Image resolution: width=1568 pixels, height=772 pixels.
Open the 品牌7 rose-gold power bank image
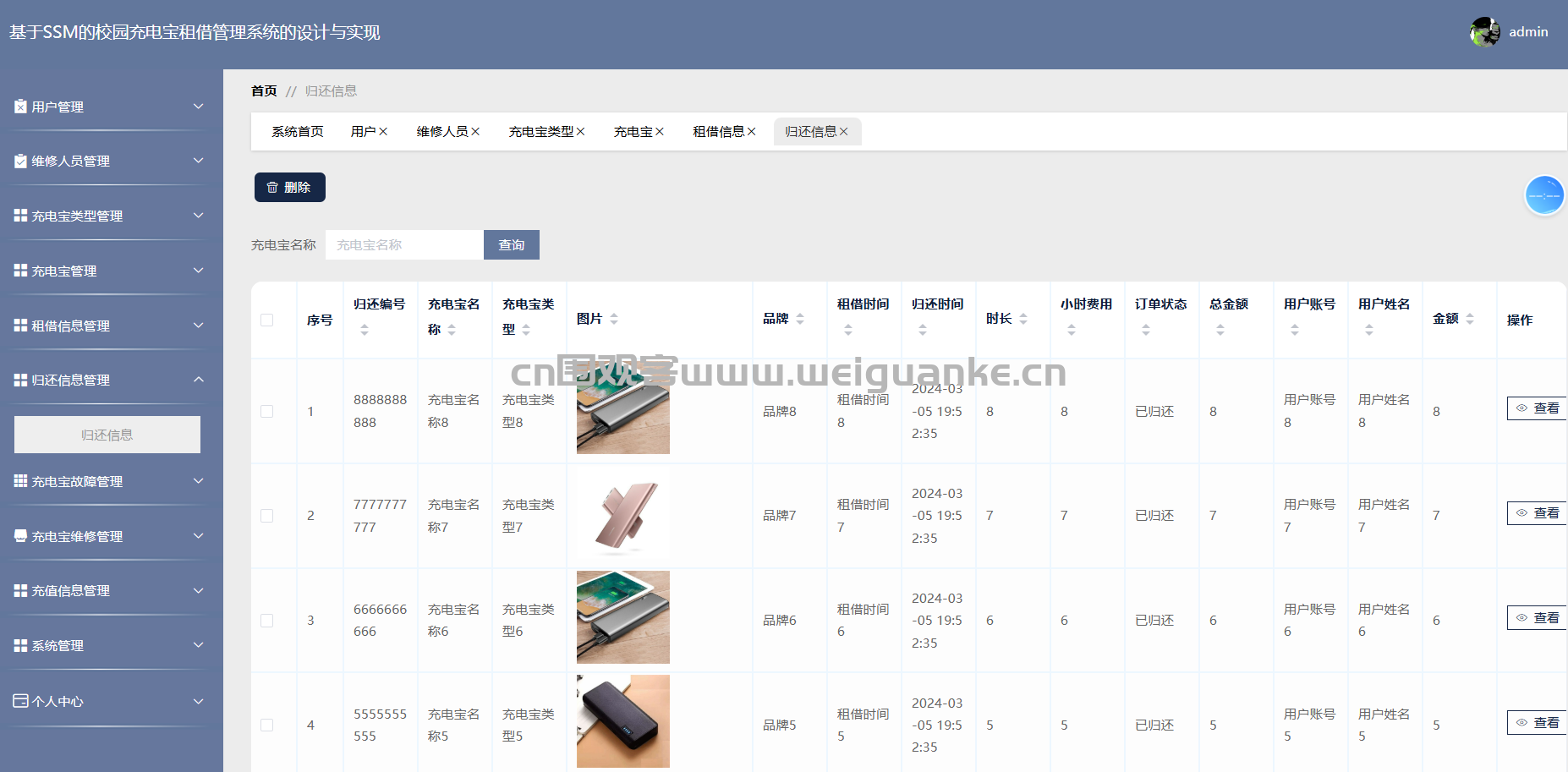coord(623,516)
